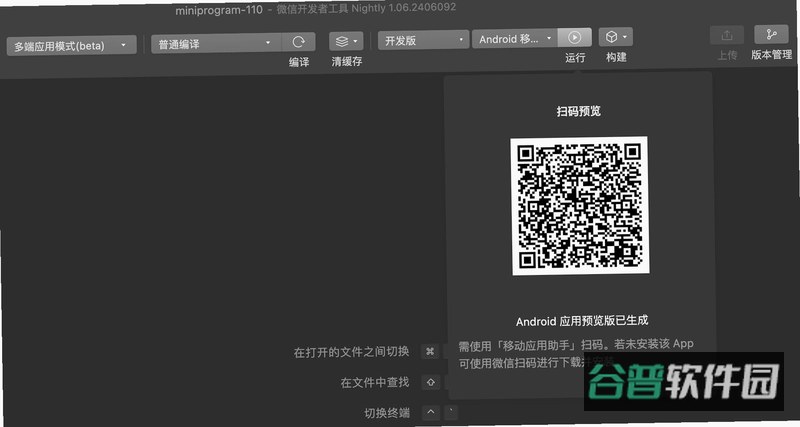Click the 上传 upload icon
The image size is (800, 427).
click(x=727, y=35)
